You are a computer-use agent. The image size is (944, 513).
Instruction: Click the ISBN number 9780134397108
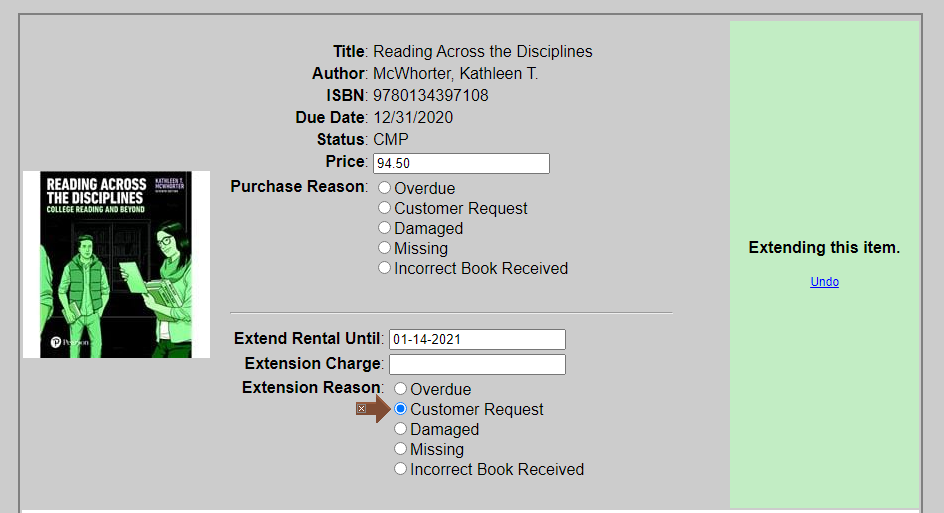click(430, 95)
